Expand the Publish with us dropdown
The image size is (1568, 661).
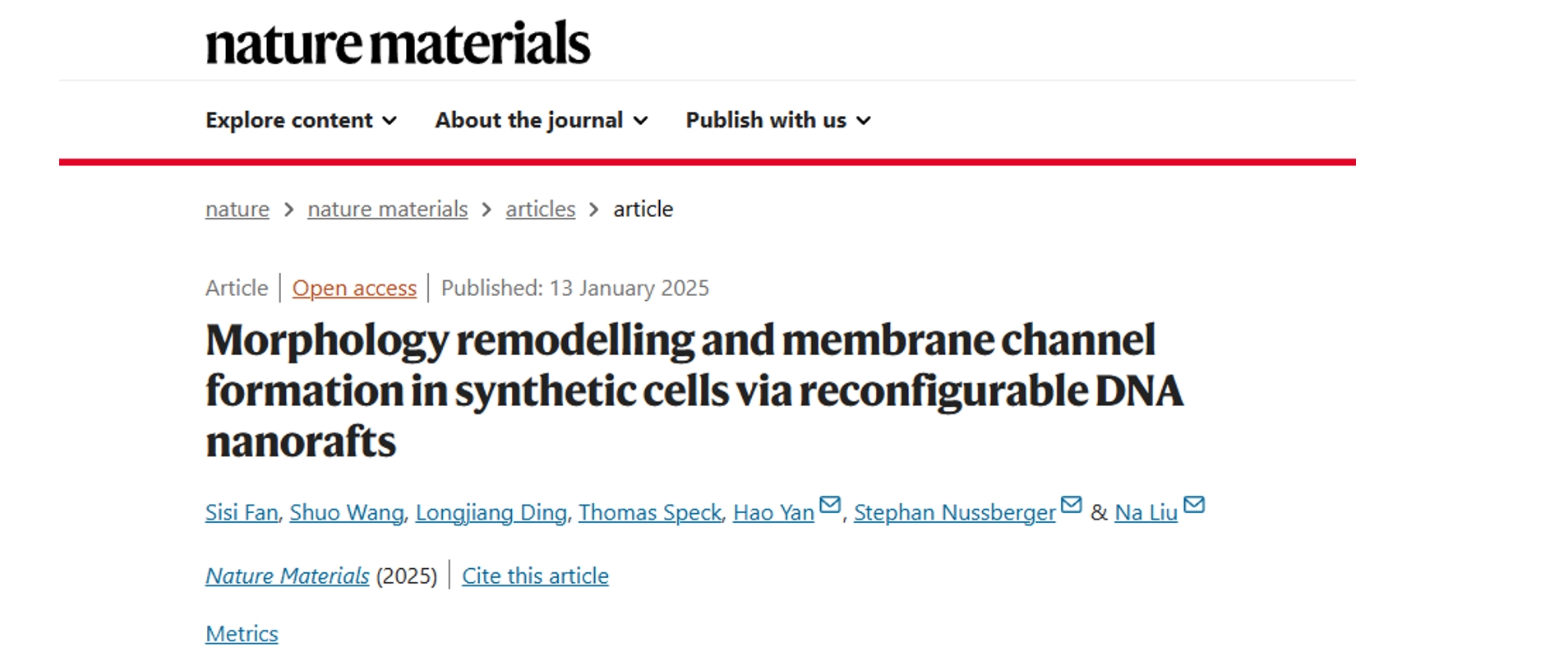(x=778, y=120)
